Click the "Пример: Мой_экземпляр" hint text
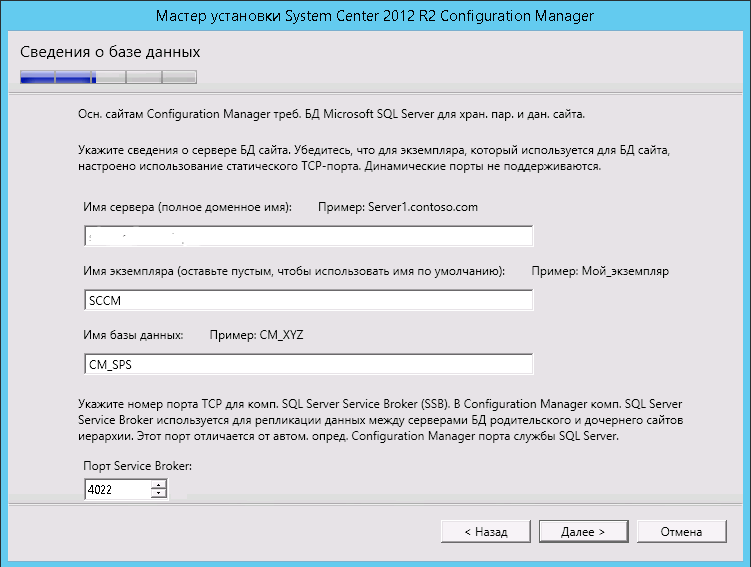The image size is (751, 567). click(x=600, y=271)
